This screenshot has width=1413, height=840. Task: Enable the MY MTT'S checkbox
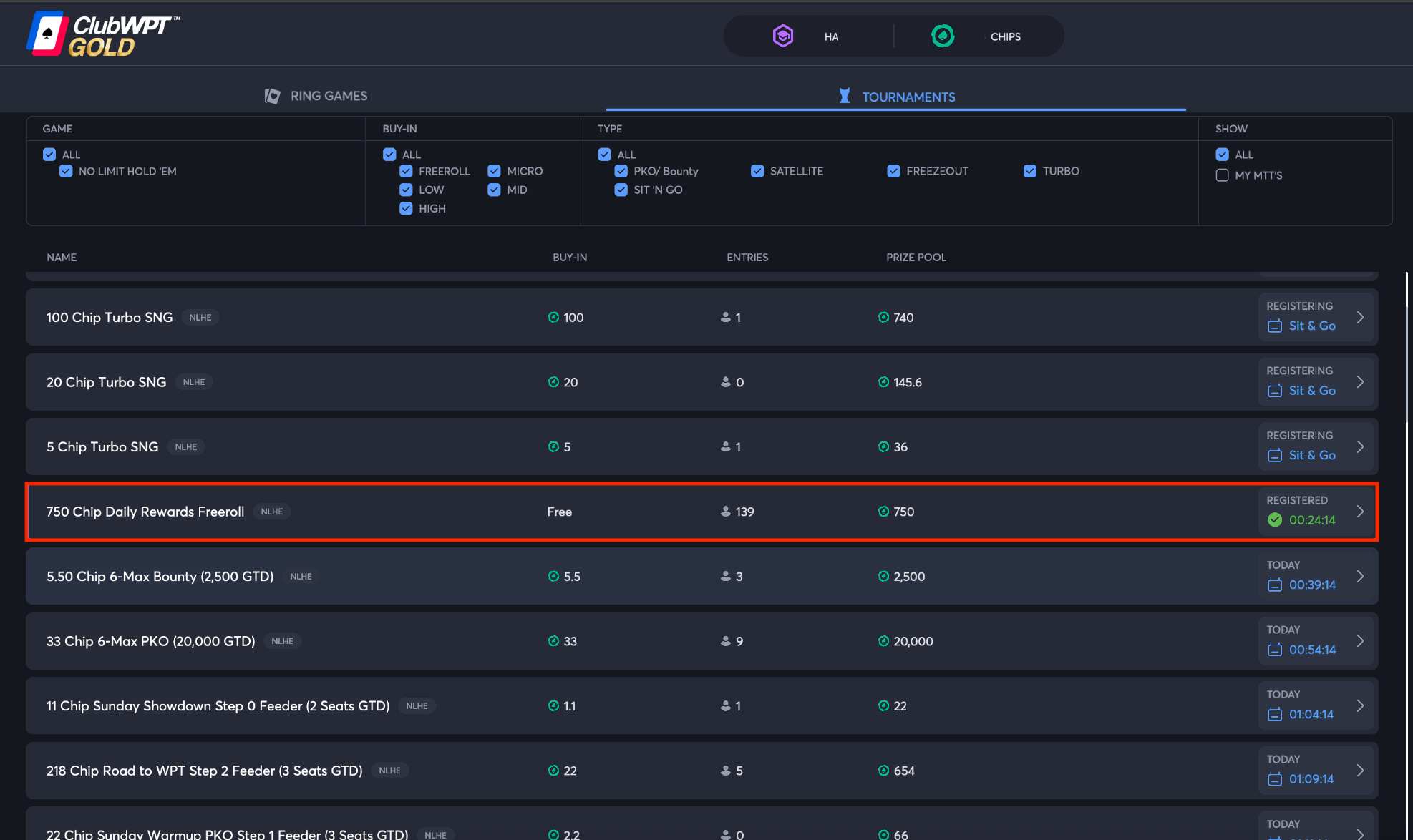pyautogui.click(x=1223, y=175)
